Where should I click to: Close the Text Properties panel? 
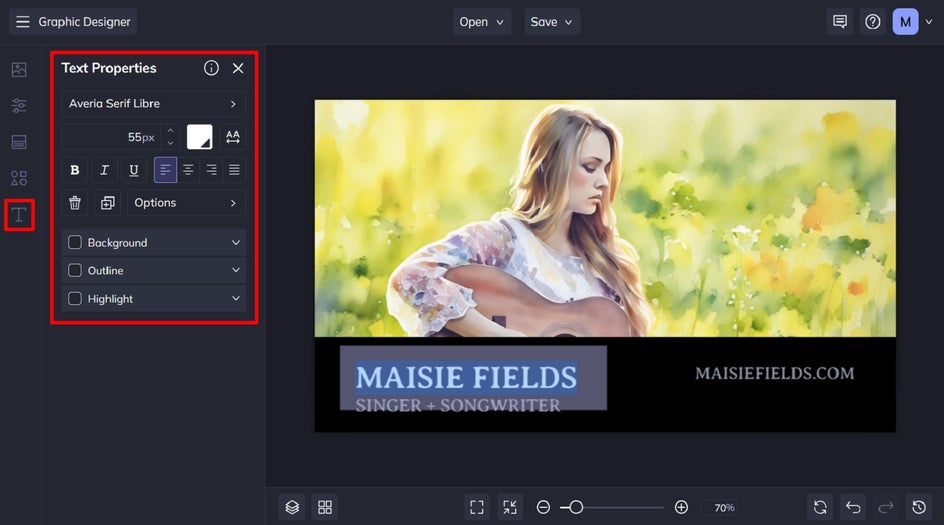pos(238,68)
